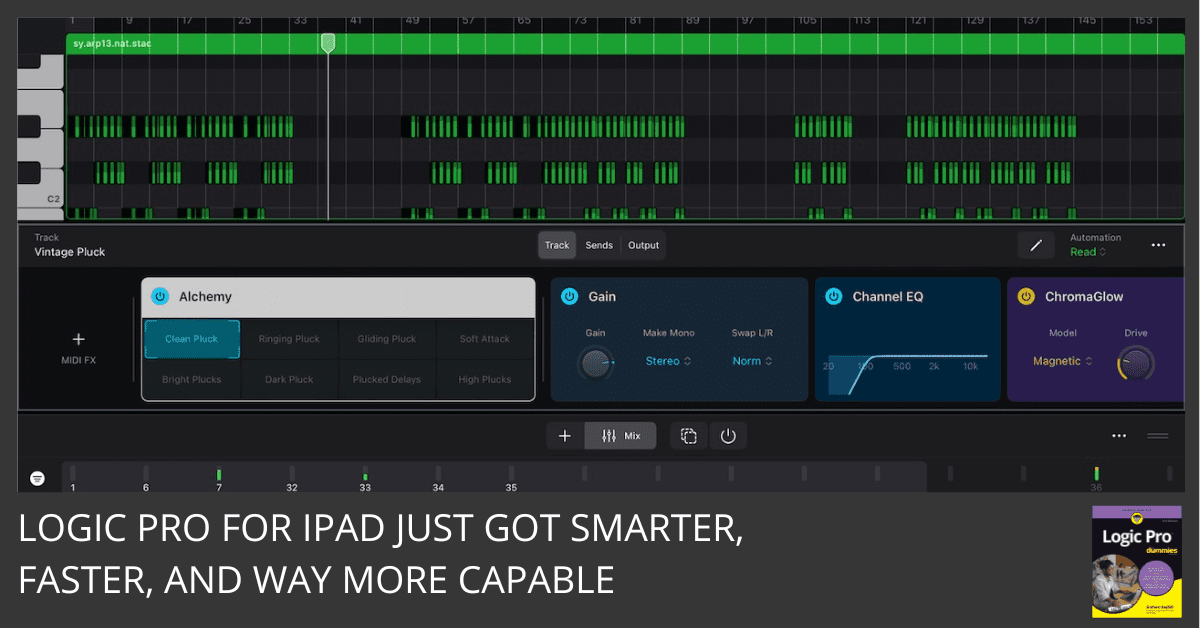
Task: Click the copy plug-ins icon right of Mix
Action: (689, 436)
